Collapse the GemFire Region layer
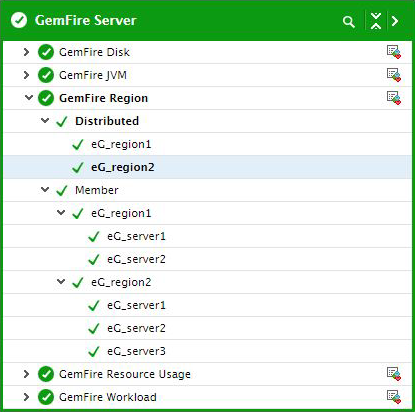This screenshot has height=412, width=415. [x=29, y=98]
